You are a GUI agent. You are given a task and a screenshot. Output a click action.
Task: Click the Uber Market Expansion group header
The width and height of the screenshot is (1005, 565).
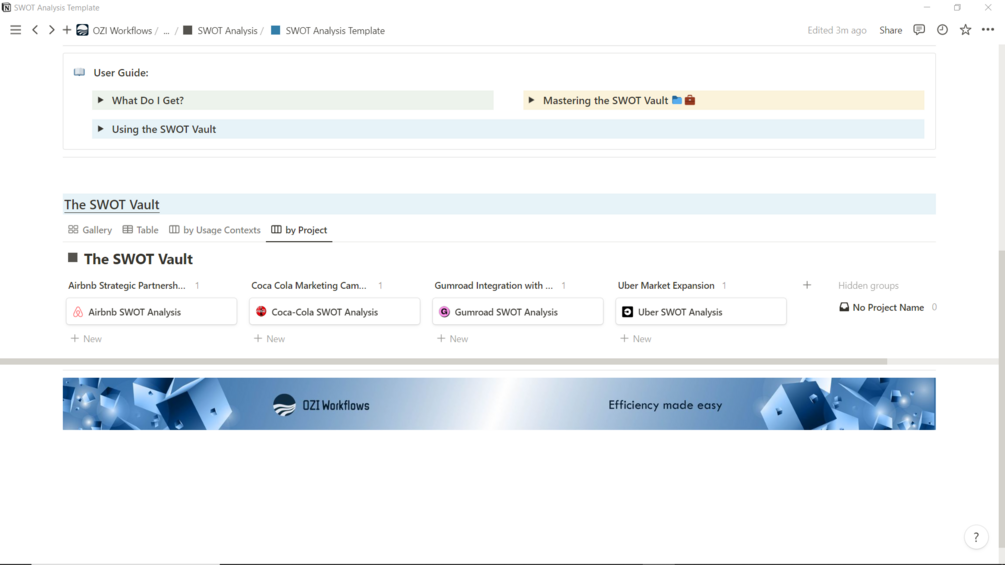point(666,285)
